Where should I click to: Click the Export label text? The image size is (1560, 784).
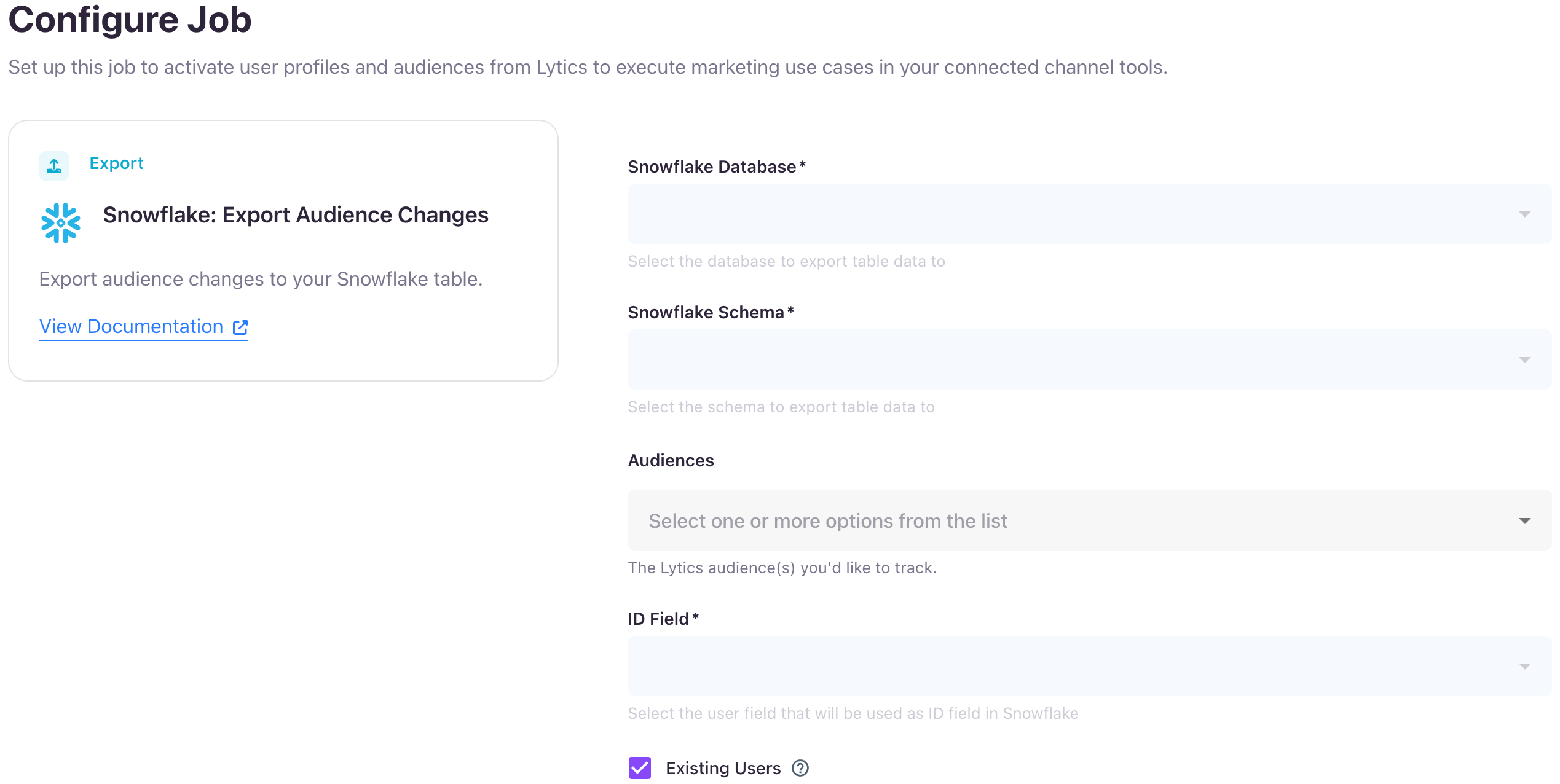point(116,163)
